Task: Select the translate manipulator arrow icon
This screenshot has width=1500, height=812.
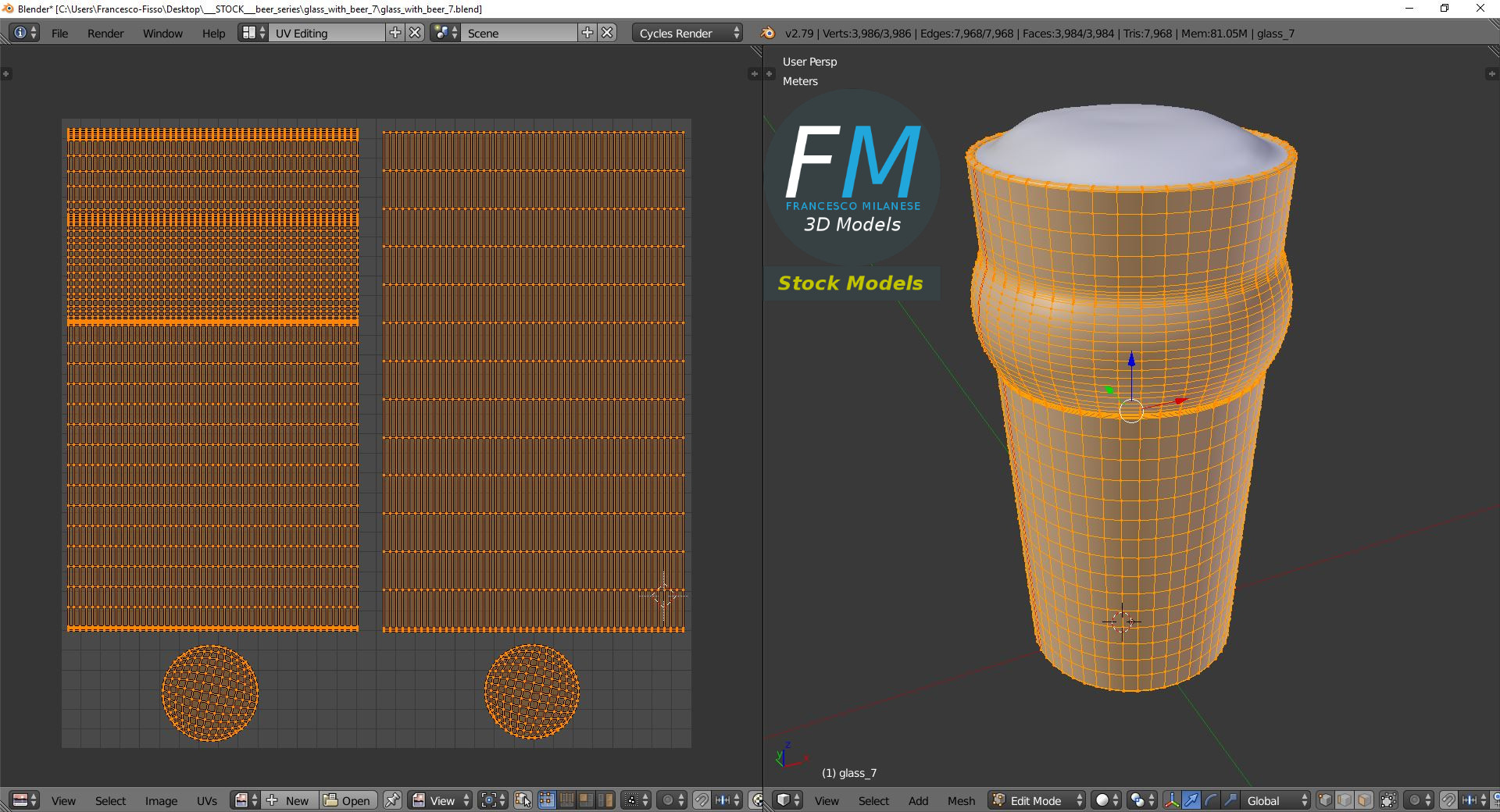Action: [1191, 800]
